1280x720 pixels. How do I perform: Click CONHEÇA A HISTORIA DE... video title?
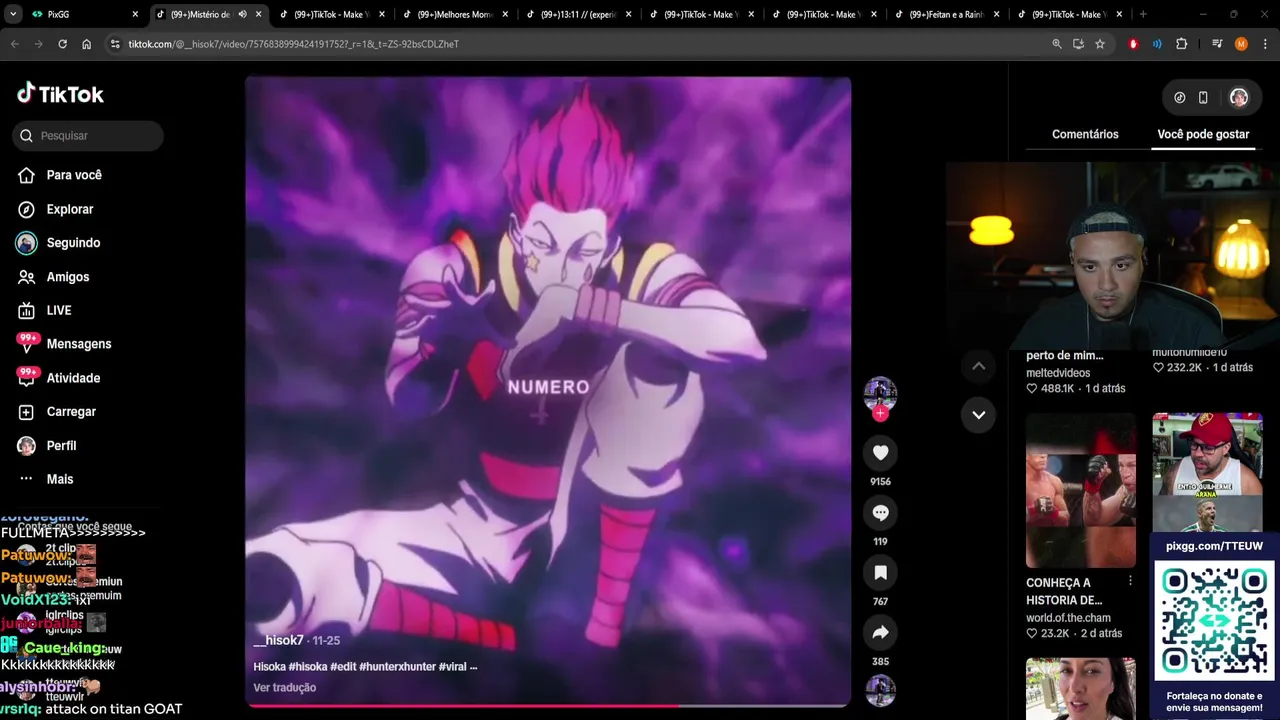(x=1064, y=591)
